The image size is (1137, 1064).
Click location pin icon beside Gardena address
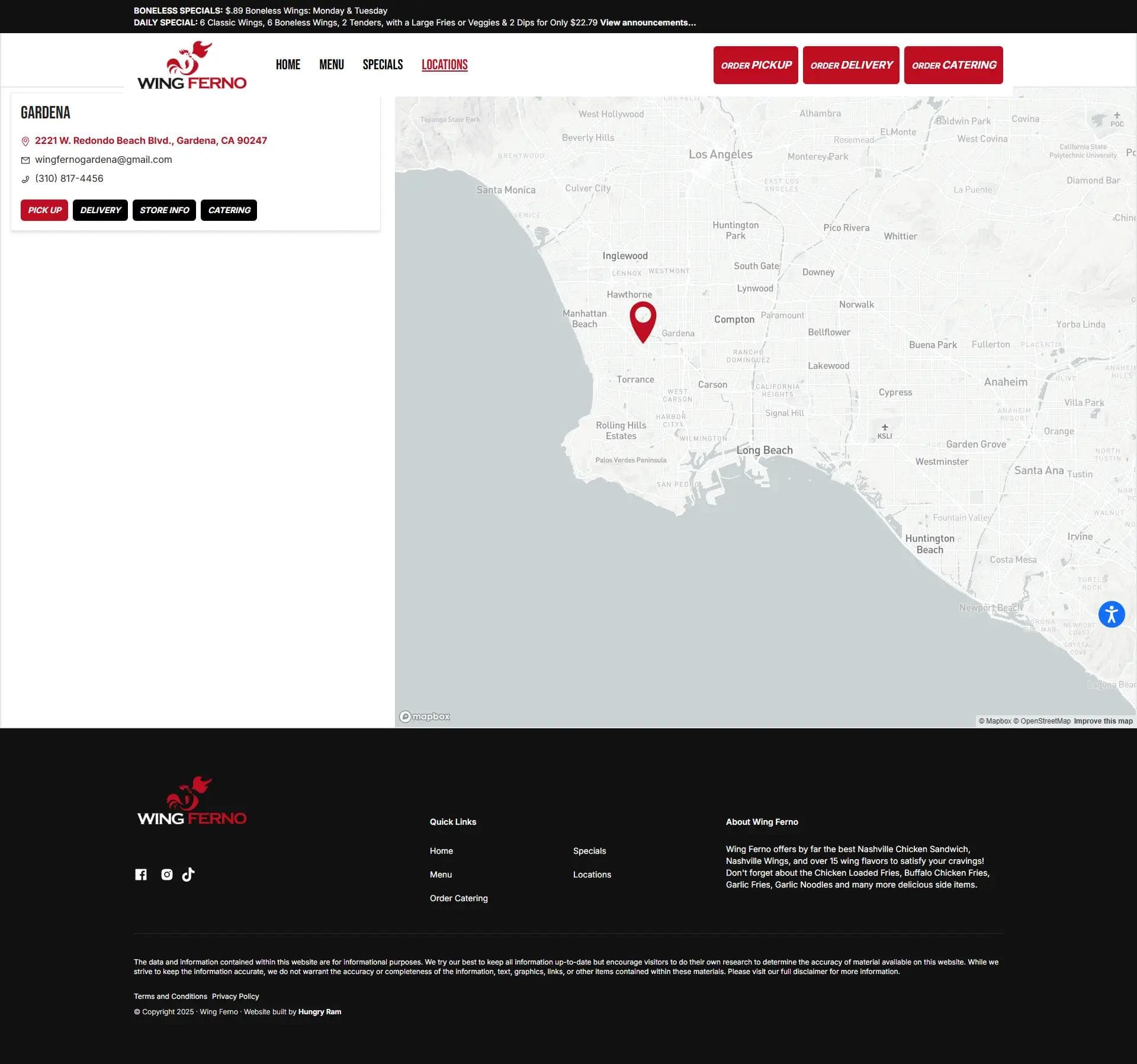(25, 141)
